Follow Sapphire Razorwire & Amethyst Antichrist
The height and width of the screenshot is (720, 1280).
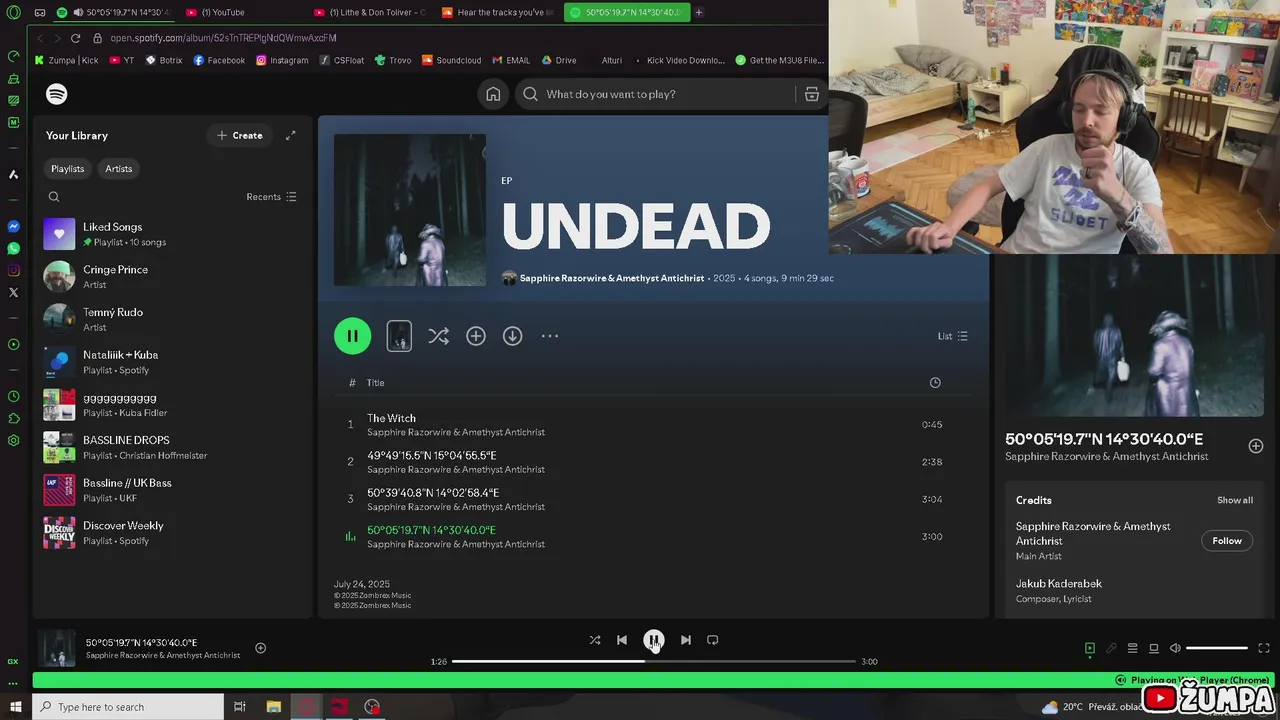pyautogui.click(x=1227, y=541)
